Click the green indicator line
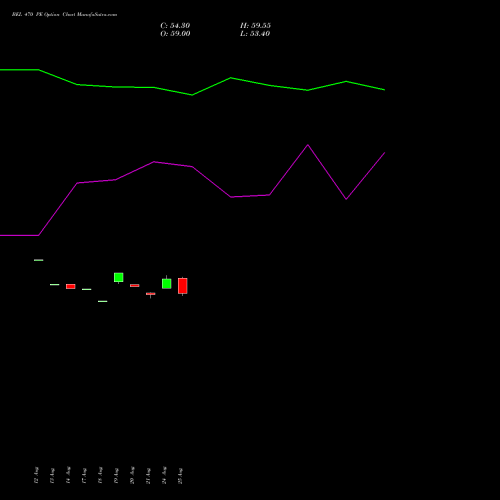 click(192, 82)
